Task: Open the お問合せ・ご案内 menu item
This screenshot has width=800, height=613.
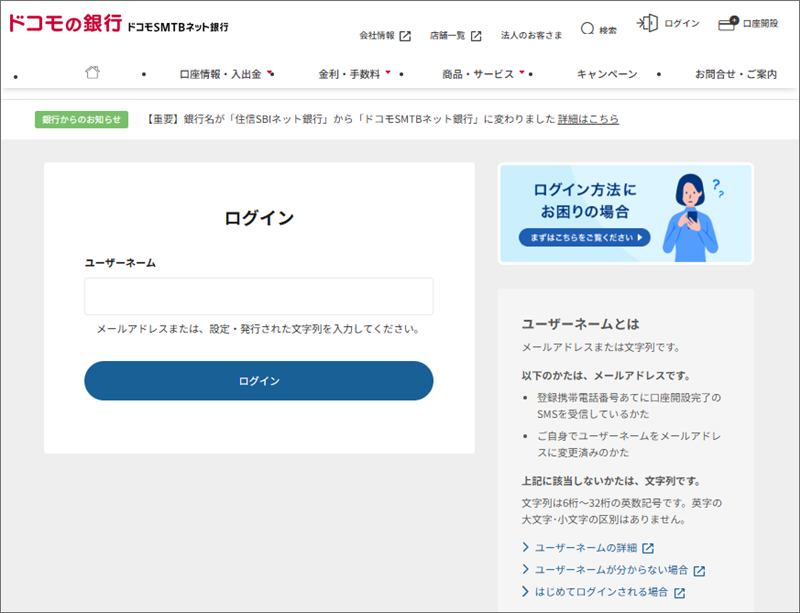Action: point(736,75)
